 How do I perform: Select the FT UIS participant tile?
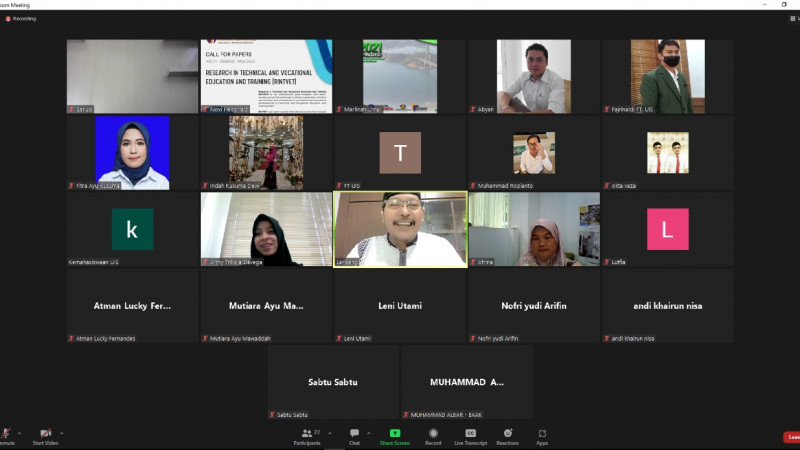[x=400, y=153]
